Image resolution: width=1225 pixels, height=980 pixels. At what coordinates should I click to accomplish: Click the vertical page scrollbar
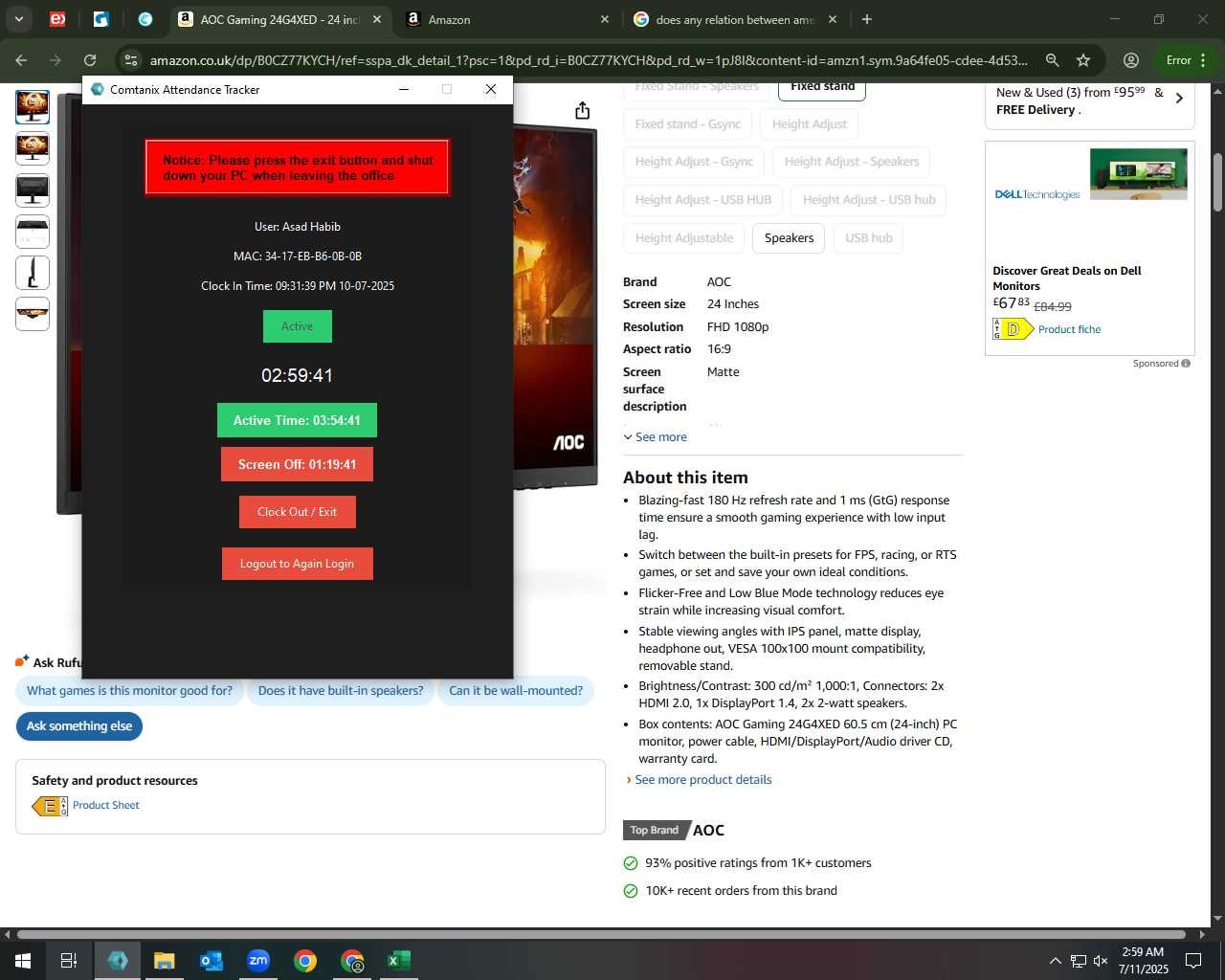[1217, 182]
